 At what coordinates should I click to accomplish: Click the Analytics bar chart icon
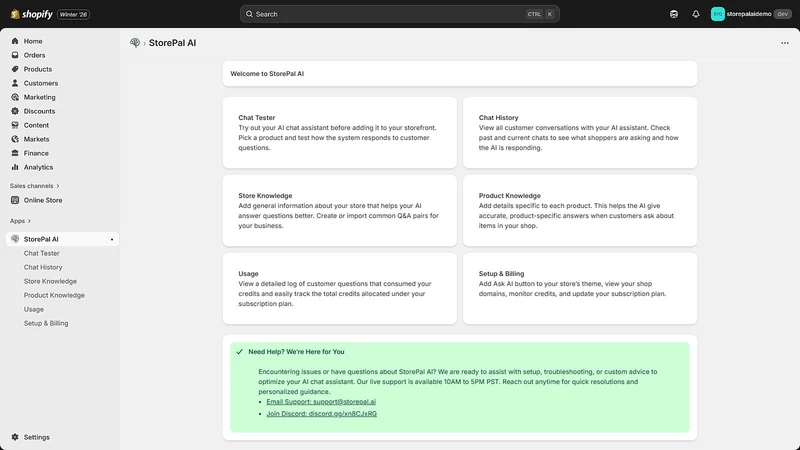pos(15,167)
